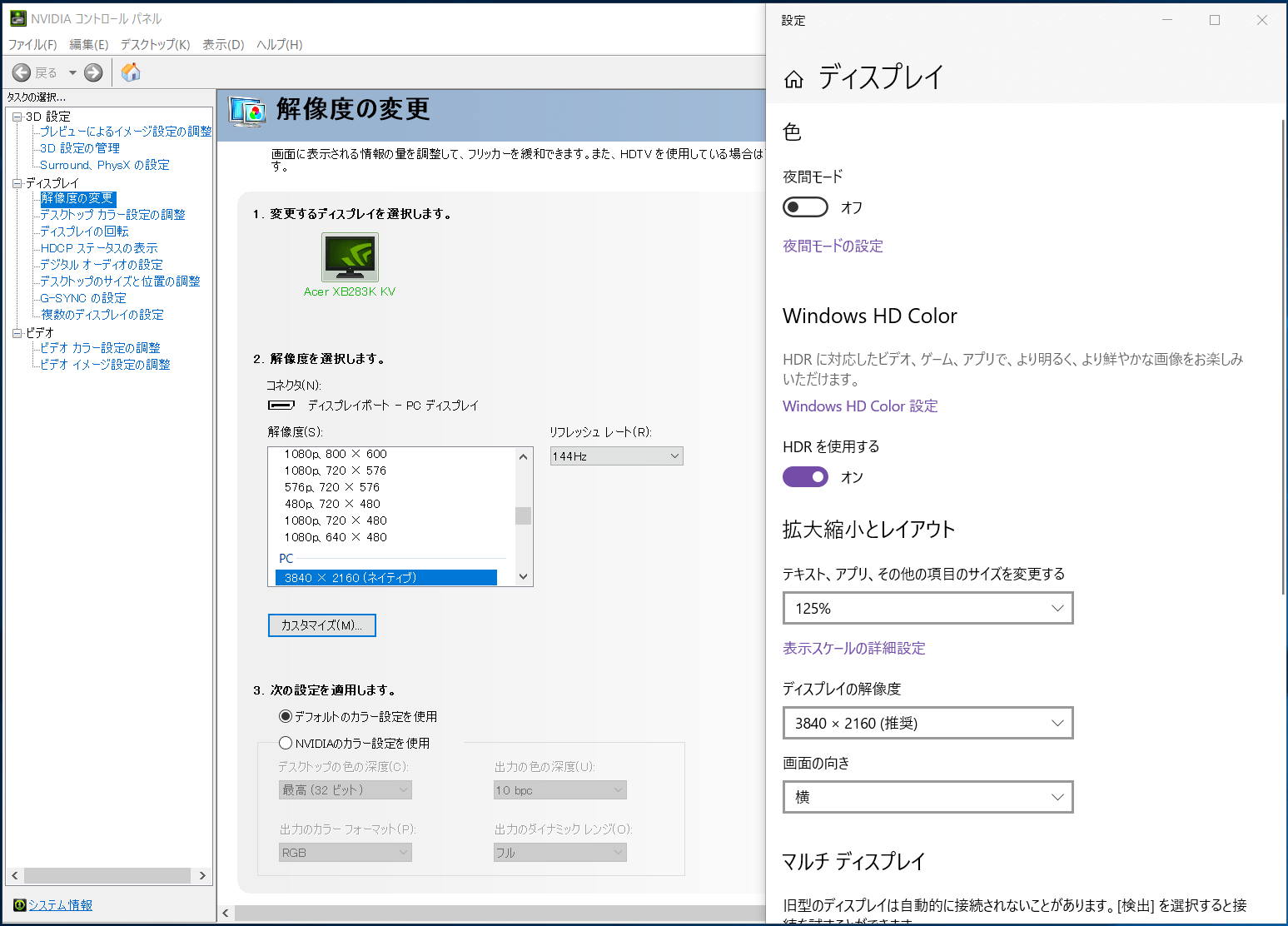Select ビデオ イメージ設定の調整 tree item
The width and height of the screenshot is (1288, 926).
(x=105, y=365)
